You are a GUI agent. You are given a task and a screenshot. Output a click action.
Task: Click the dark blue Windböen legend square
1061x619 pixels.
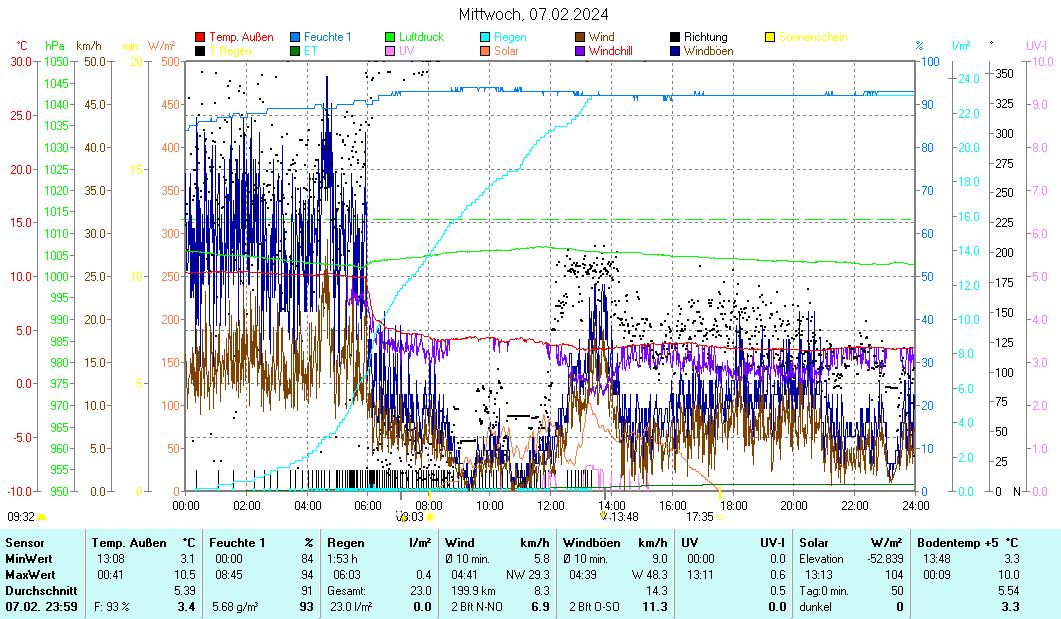point(675,50)
